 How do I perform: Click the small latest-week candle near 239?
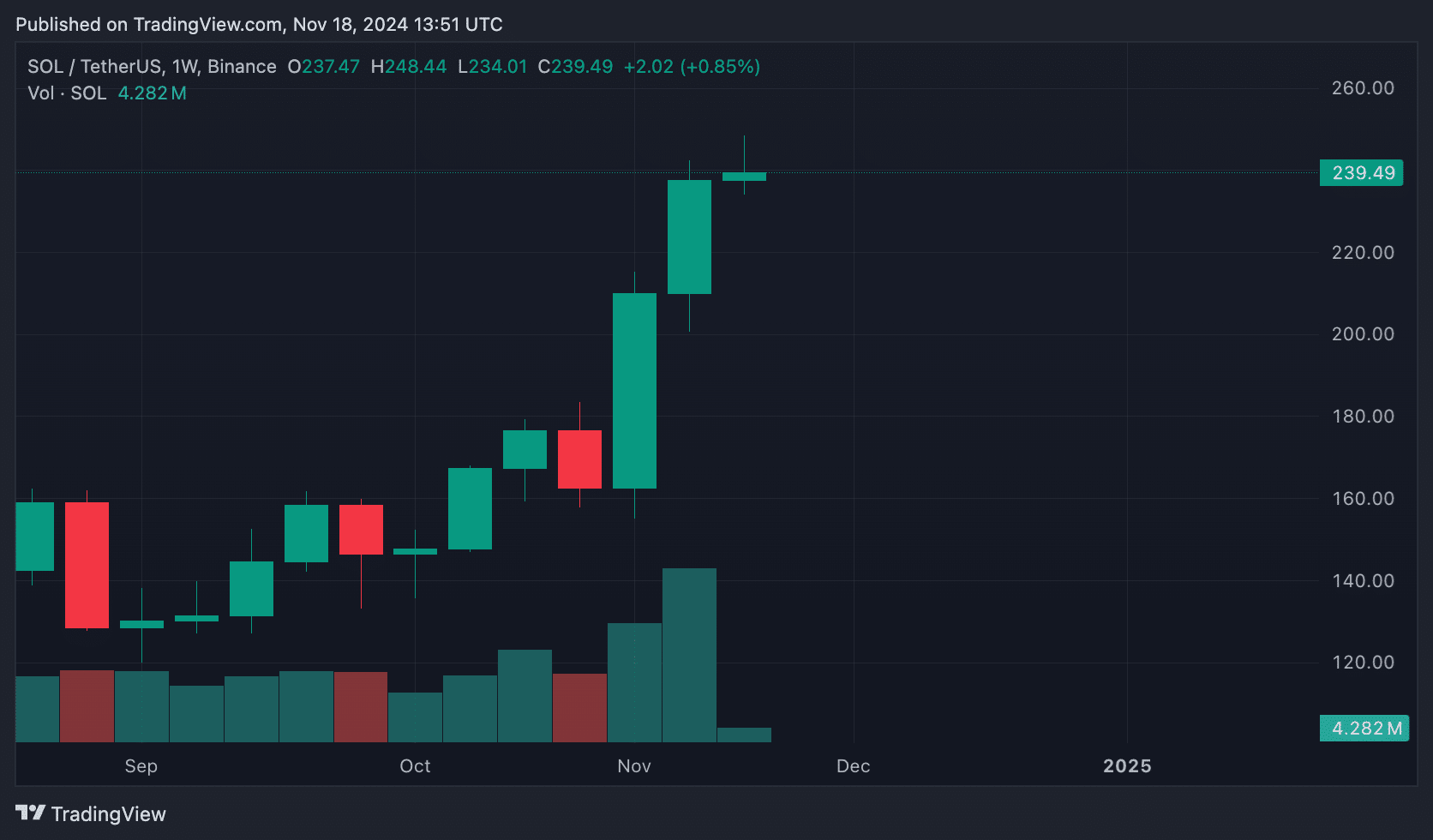point(744,177)
